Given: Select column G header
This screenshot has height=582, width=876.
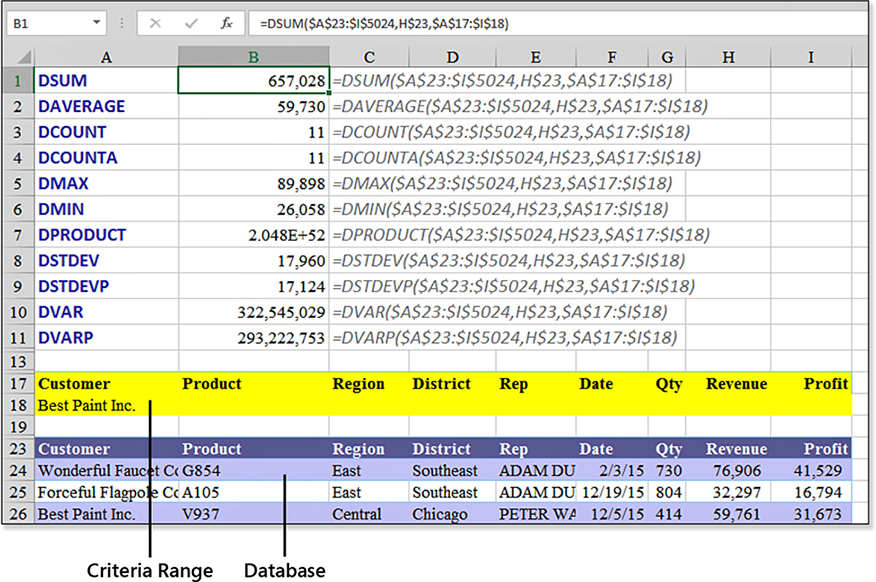Looking at the screenshot, I should [x=667, y=57].
